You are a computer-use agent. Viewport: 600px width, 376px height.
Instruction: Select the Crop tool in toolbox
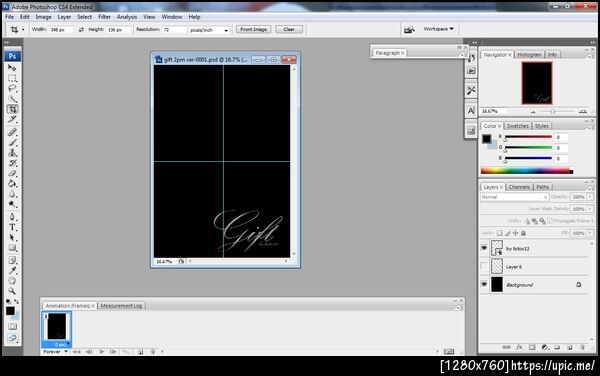[12, 109]
